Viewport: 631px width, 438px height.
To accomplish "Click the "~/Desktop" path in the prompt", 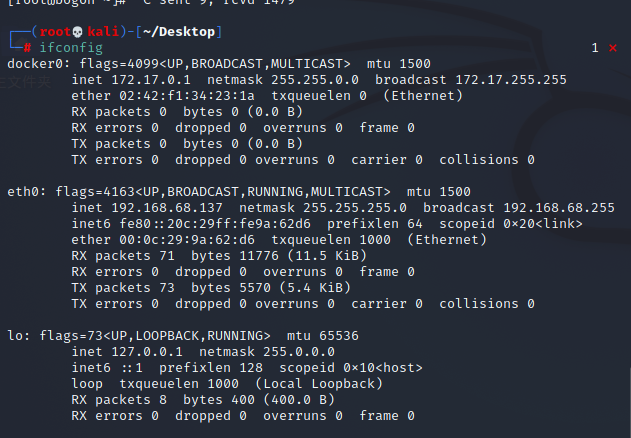I will [179, 32].
